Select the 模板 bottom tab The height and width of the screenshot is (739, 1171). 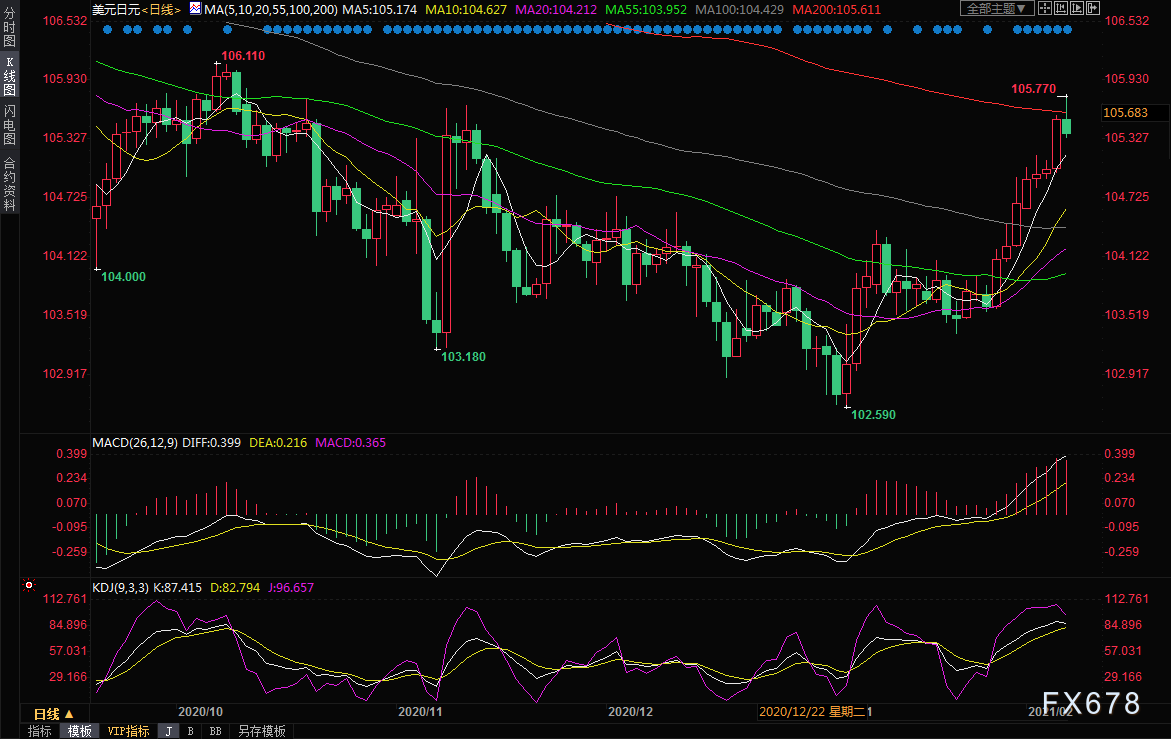79,732
